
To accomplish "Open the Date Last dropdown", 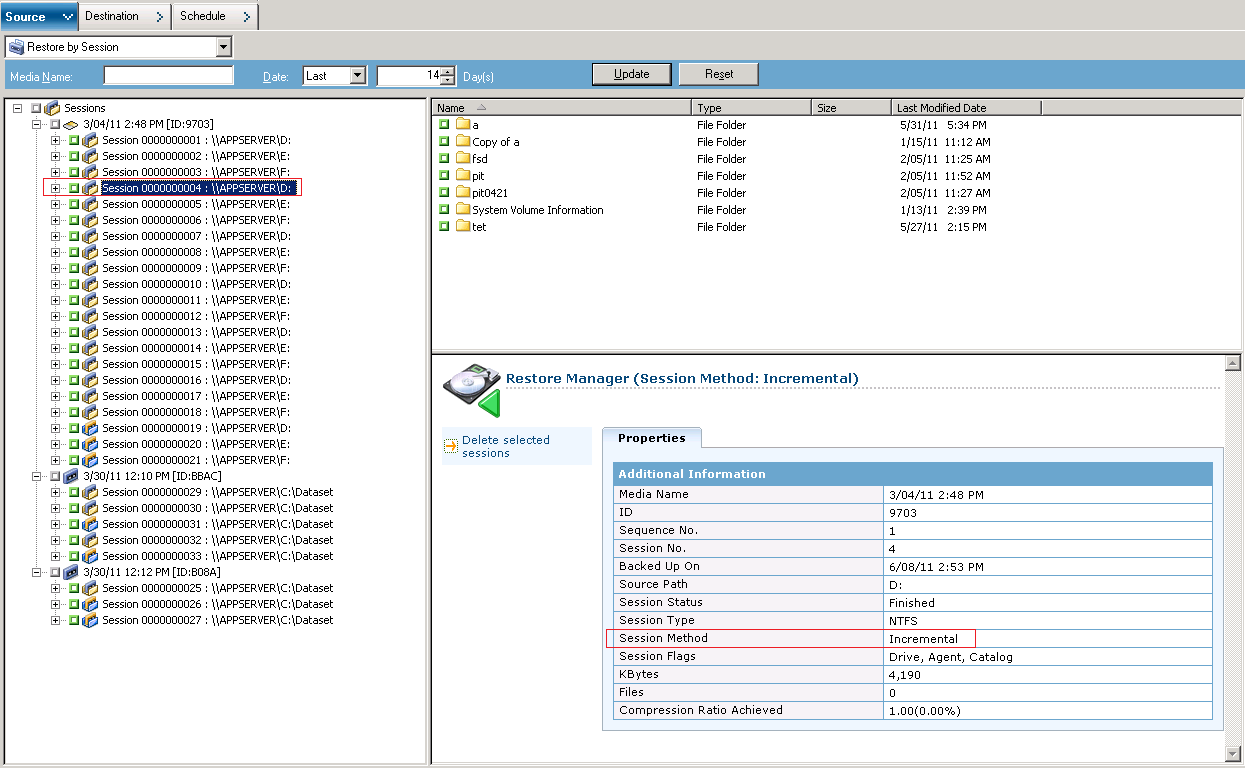I will 358,76.
